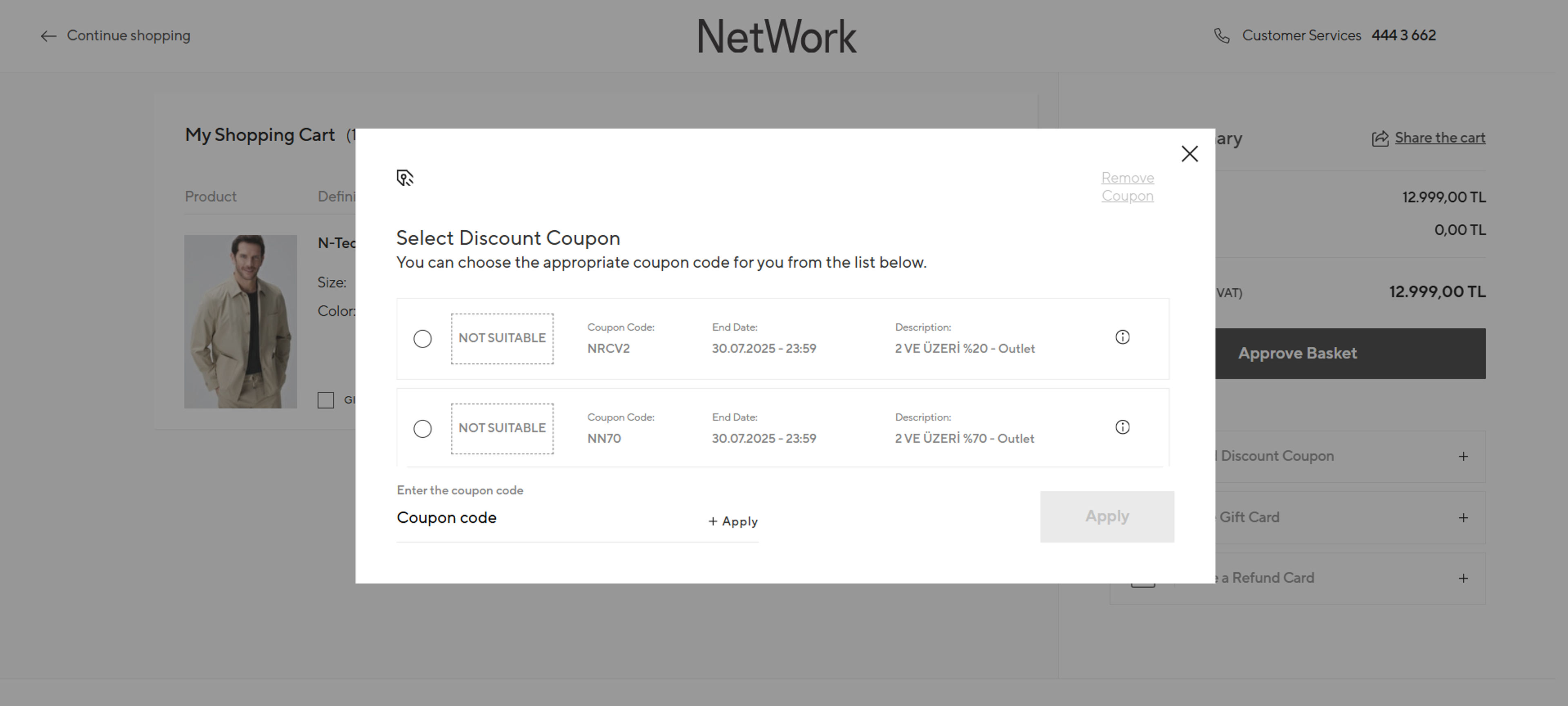Click customer service number 444 3 662
Image resolution: width=1568 pixels, height=706 pixels.
pos(1403,35)
